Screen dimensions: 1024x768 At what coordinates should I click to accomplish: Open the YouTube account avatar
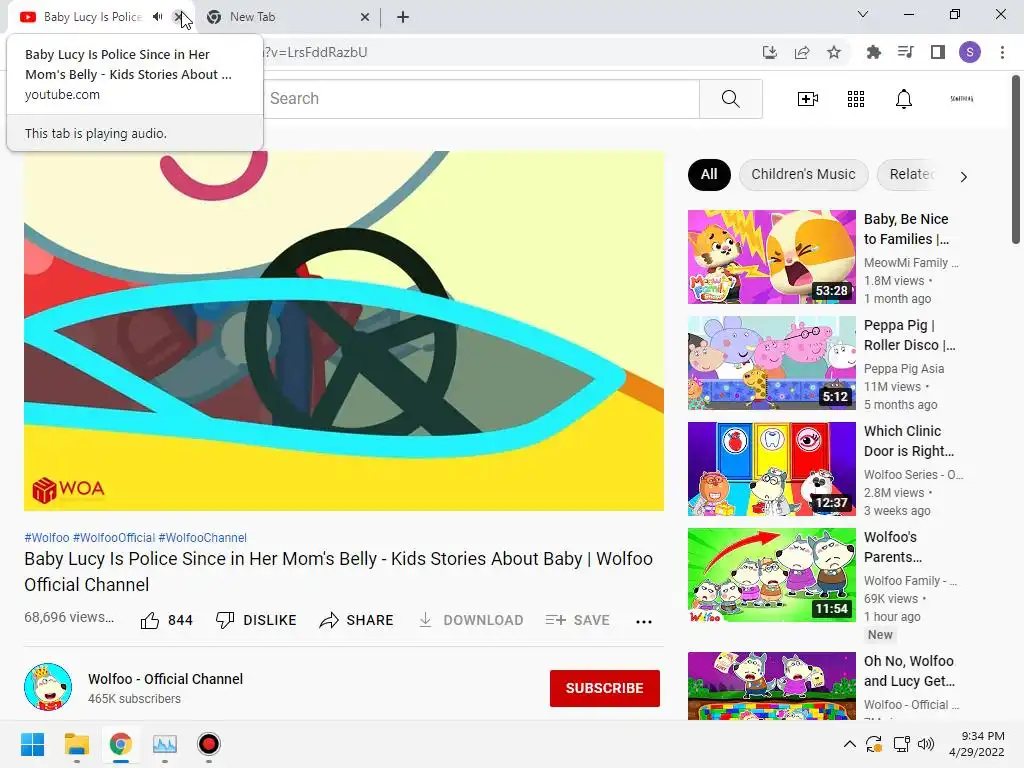(x=961, y=99)
